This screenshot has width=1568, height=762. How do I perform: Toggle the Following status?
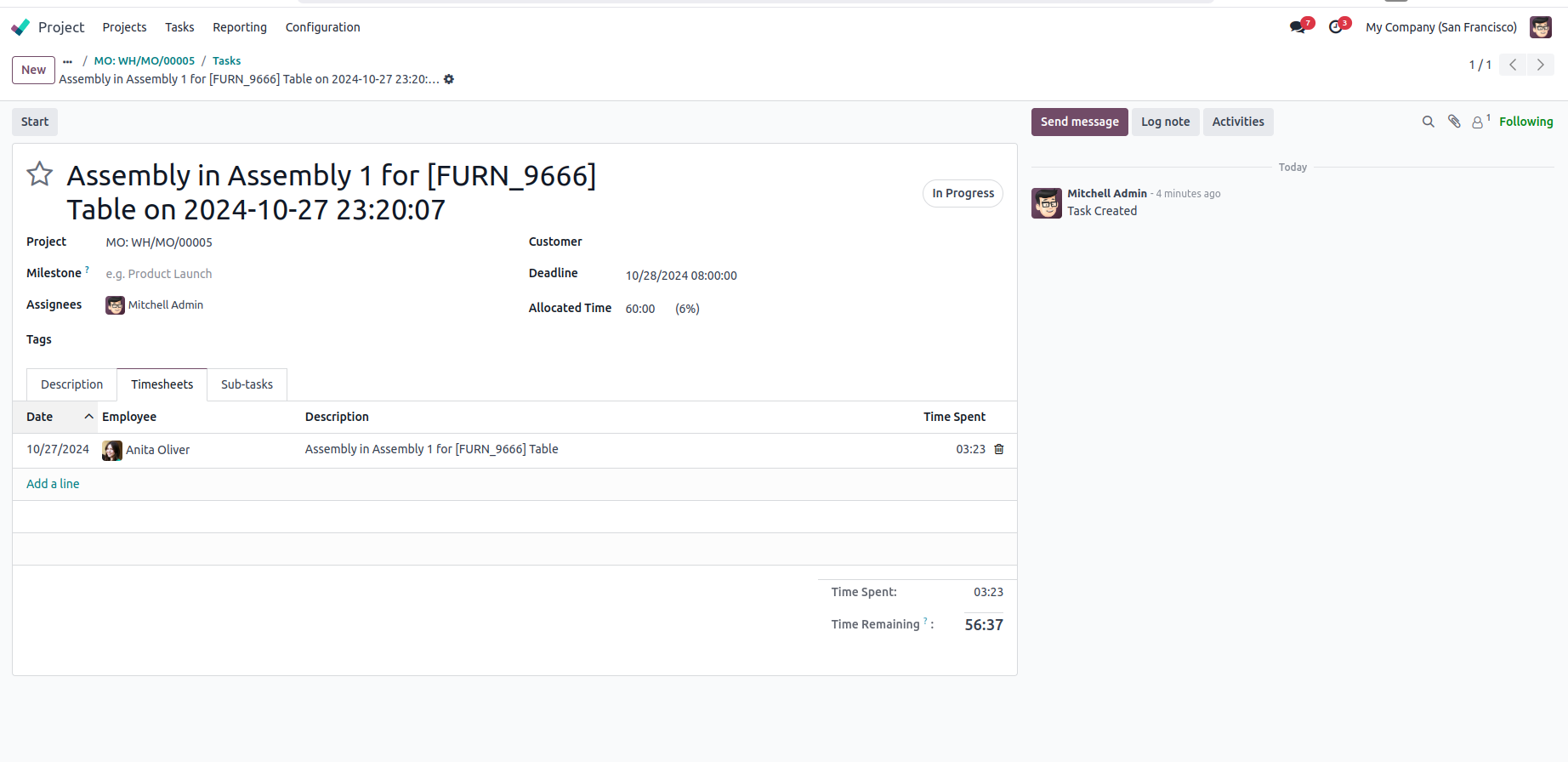point(1525,122)
